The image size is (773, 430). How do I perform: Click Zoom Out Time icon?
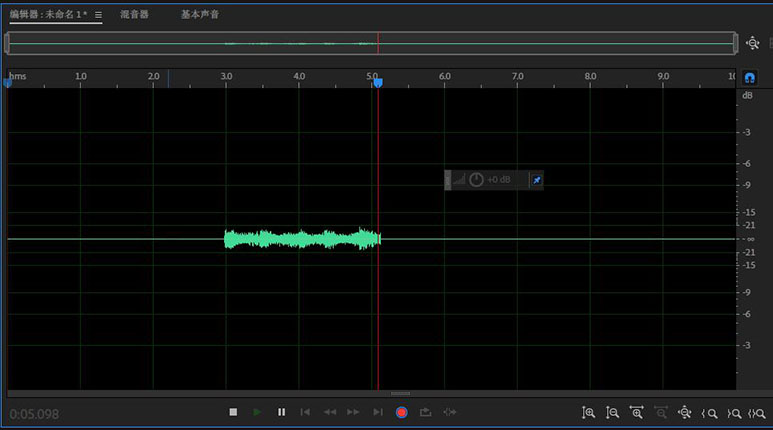pyautogui.click(x=661, y=413)
